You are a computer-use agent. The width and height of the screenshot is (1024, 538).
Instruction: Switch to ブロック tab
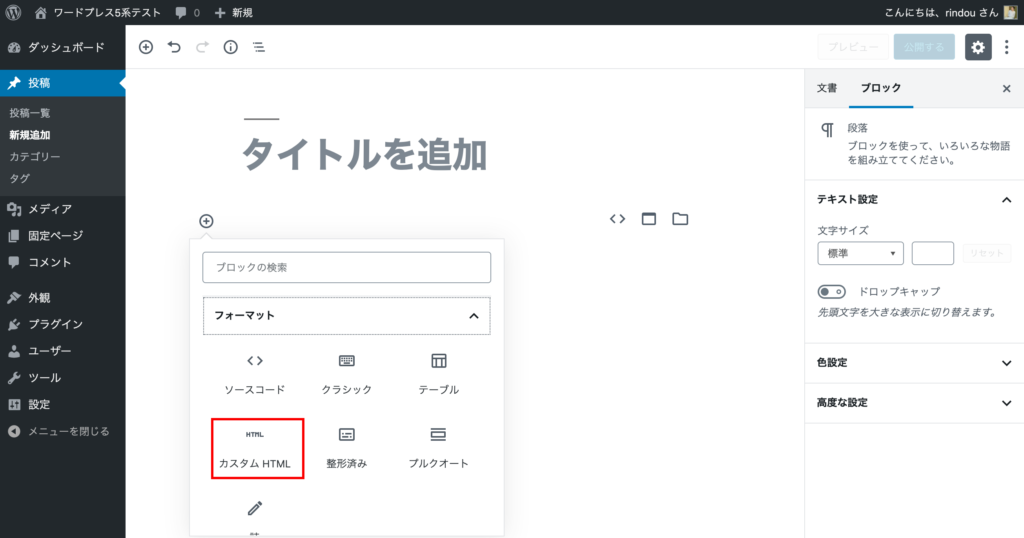tap(881, 88)
